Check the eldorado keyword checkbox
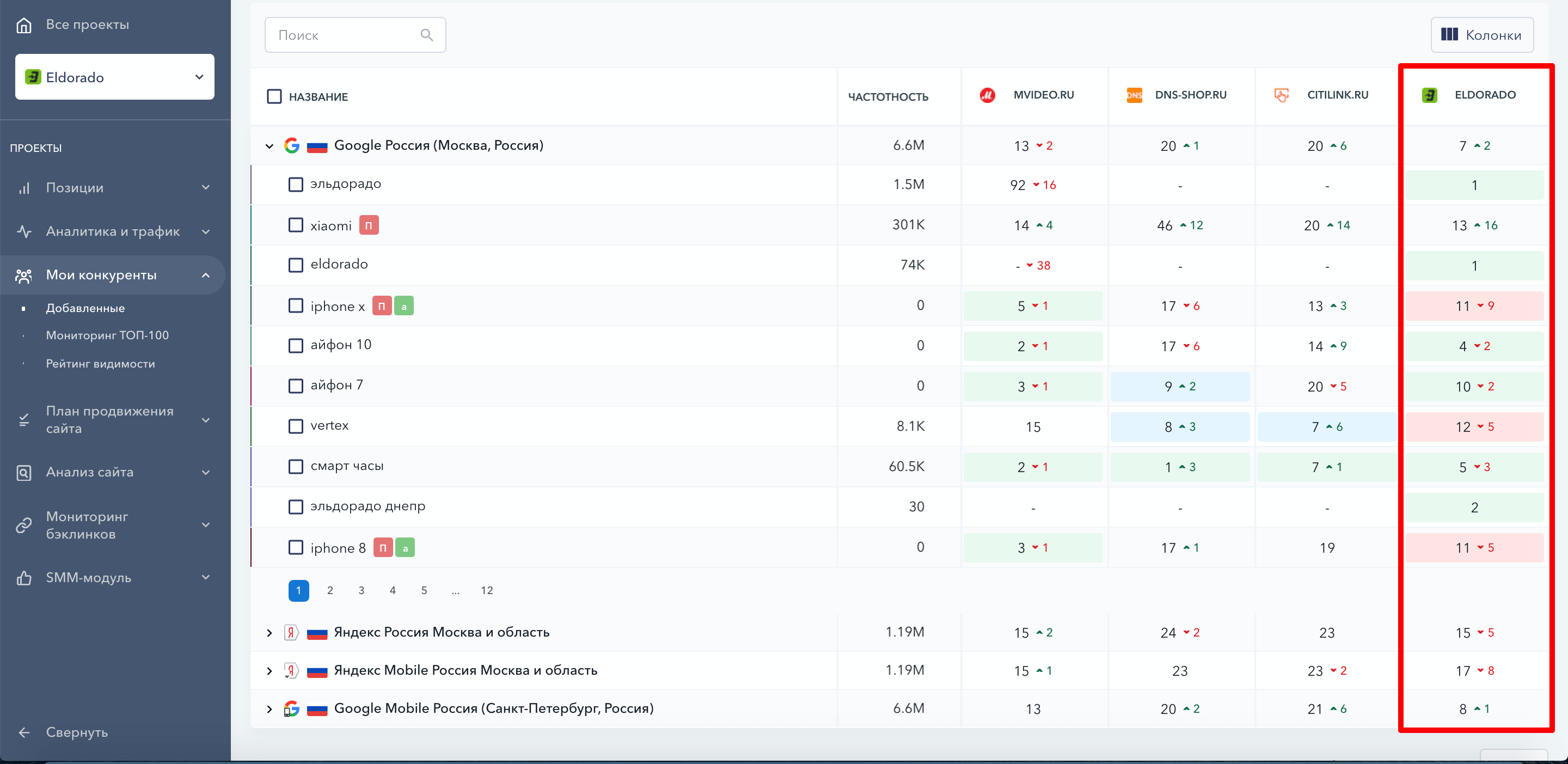This screenshot has height=764, width=1568. (295, 265)
